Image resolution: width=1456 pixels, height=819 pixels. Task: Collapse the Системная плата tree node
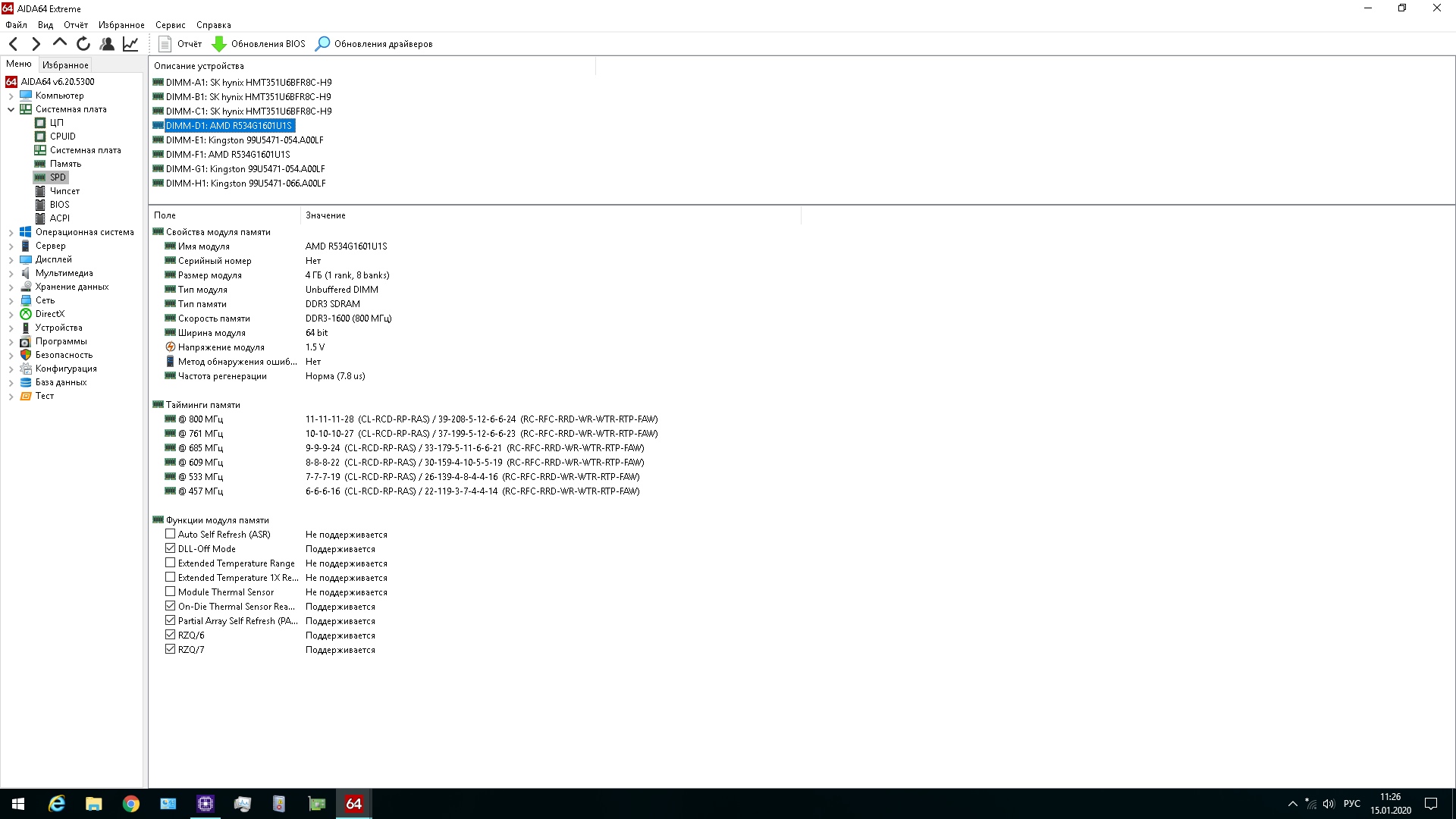click(11, 109)
